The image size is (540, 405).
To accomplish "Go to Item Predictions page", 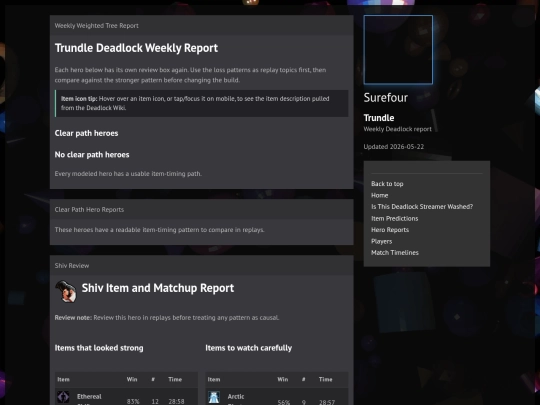I will [395, 218].
